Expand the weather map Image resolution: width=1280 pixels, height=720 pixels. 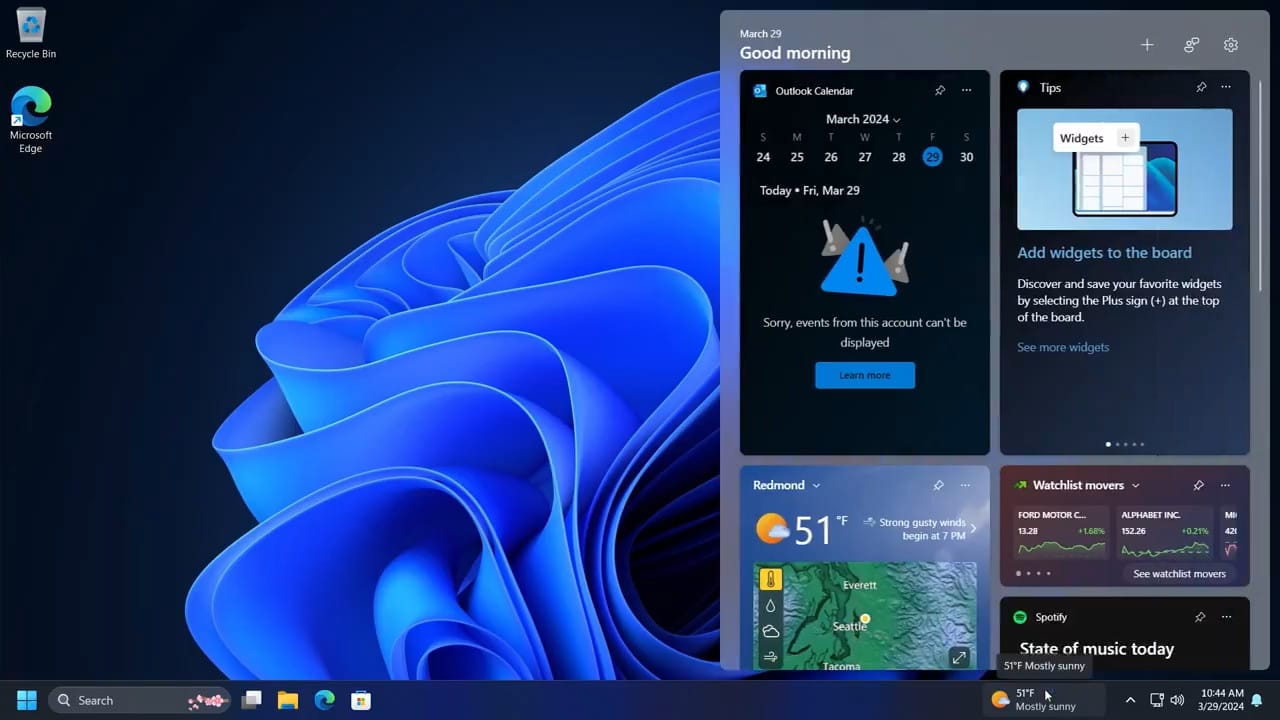click(959, 657)
